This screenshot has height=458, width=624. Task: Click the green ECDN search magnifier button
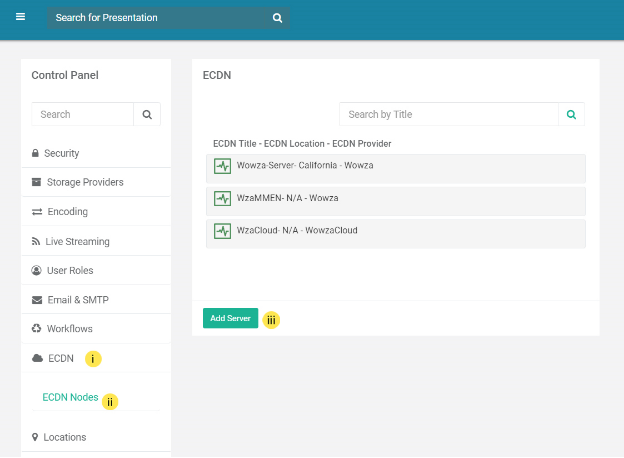tap(571, 115)
